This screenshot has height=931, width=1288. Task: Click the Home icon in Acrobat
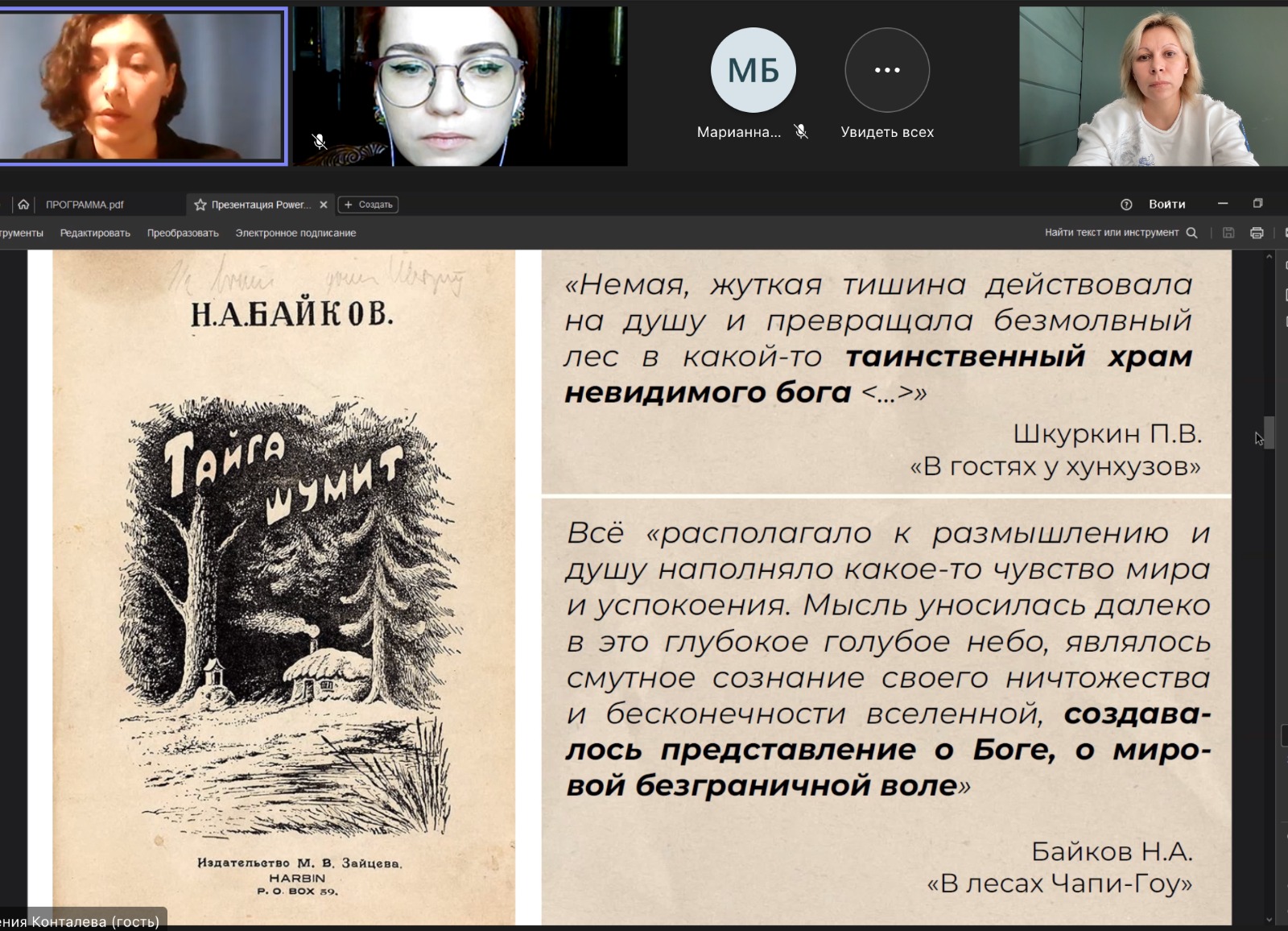pos(23,205)
